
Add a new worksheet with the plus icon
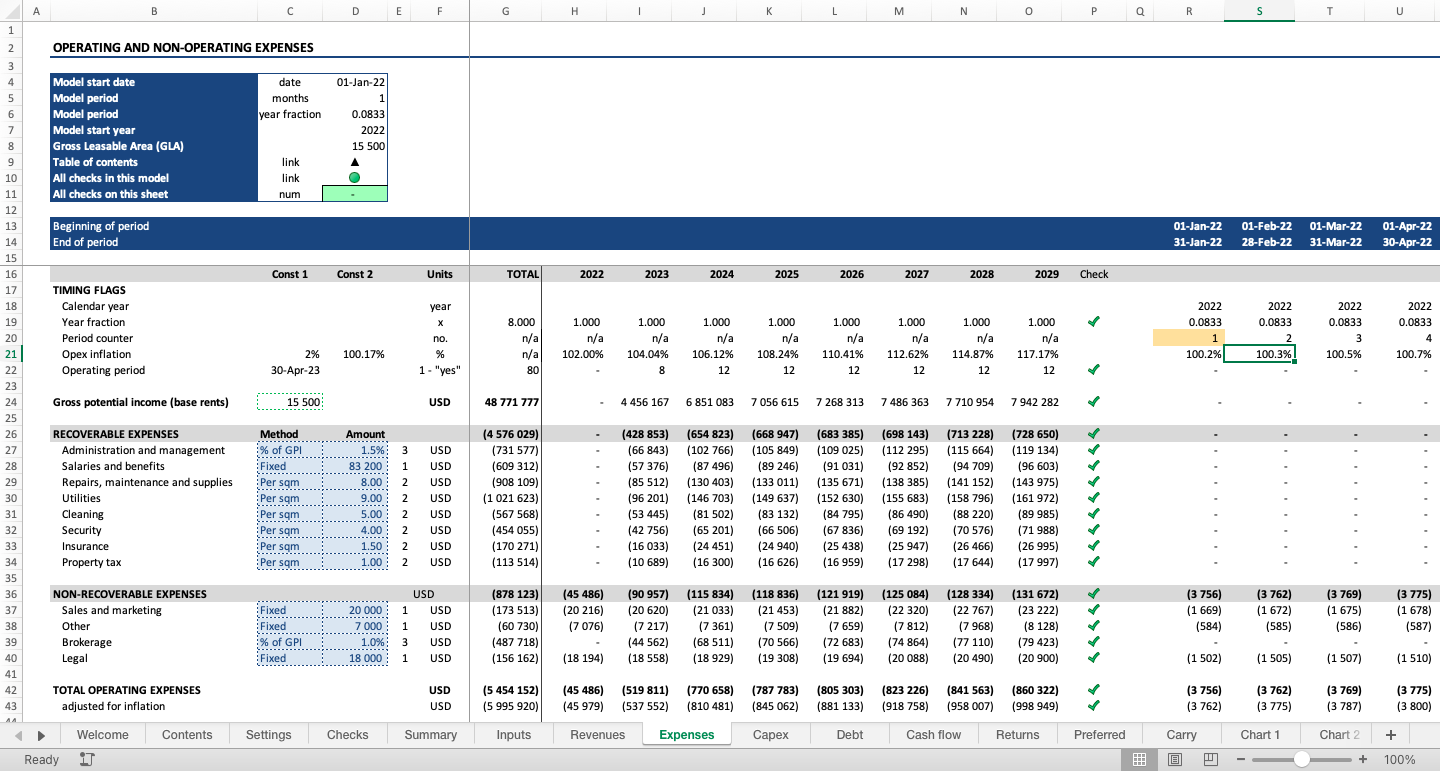tap(1390, 734)
